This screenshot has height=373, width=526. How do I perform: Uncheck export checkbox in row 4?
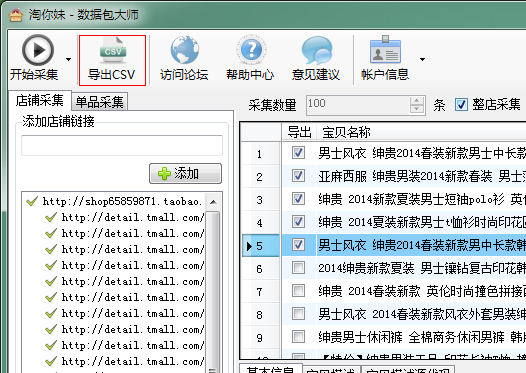(x=298, y=222)
